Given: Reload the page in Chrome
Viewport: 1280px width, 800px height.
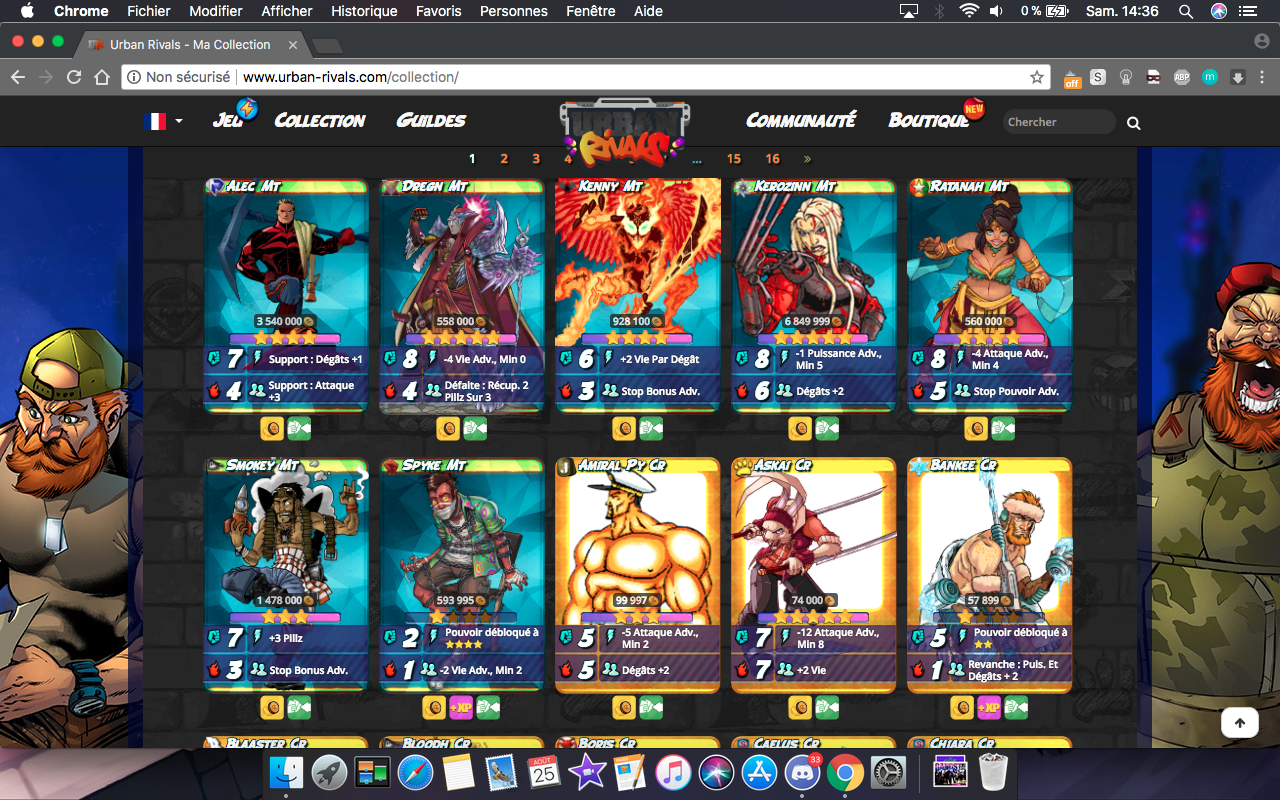Looking at the screenshot, I should 74,77.
